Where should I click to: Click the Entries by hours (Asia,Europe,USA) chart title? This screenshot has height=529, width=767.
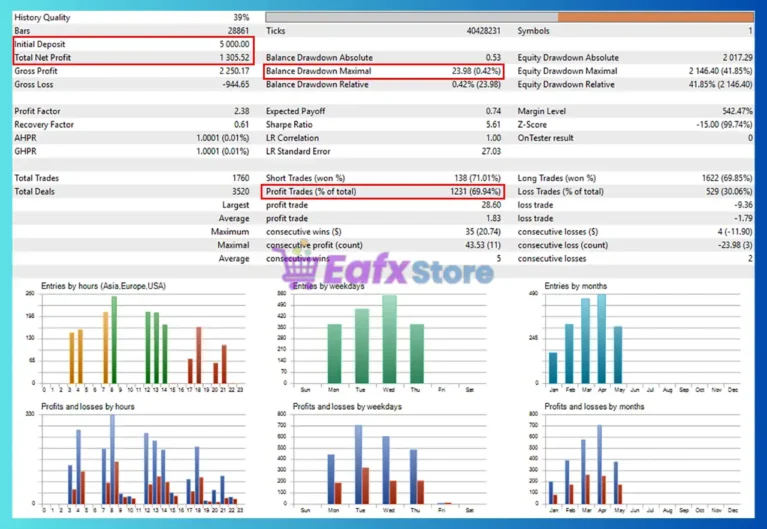(x=103, y=286)
